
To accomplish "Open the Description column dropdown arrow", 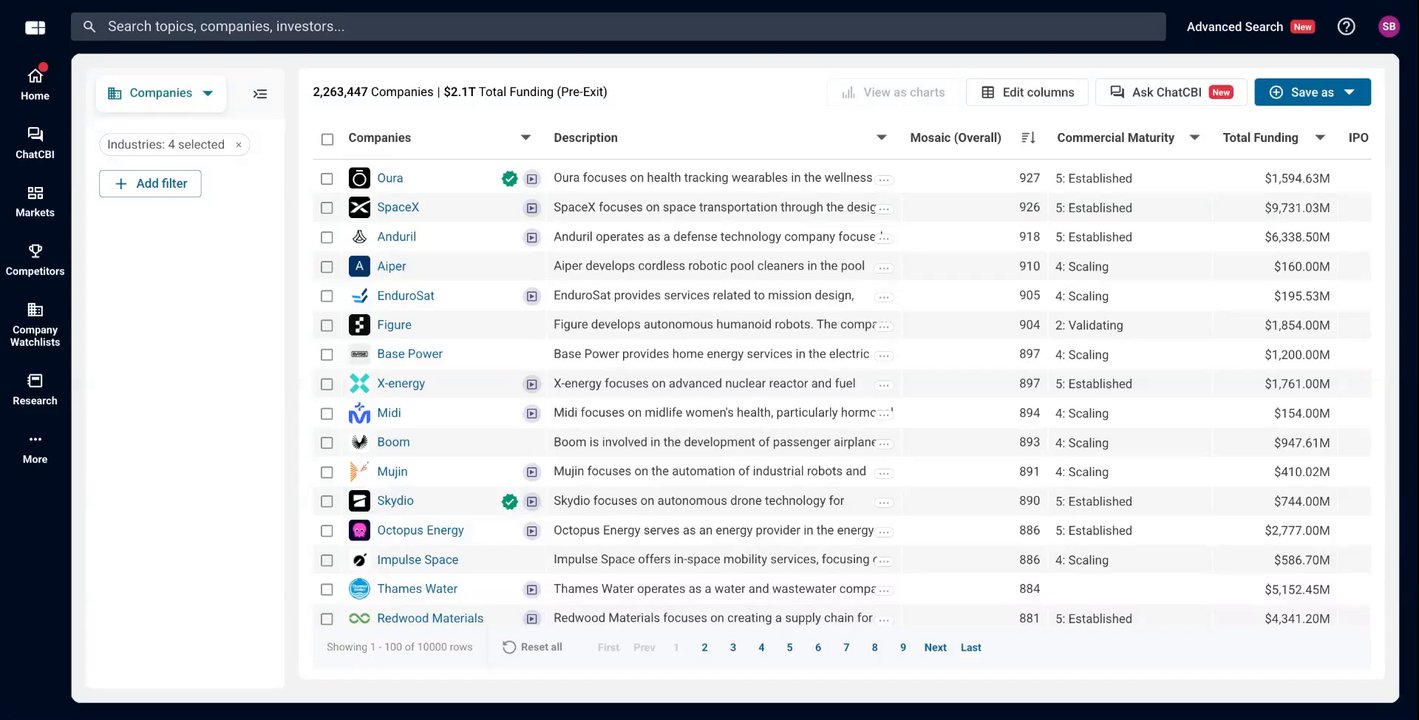I will (881, 138).
